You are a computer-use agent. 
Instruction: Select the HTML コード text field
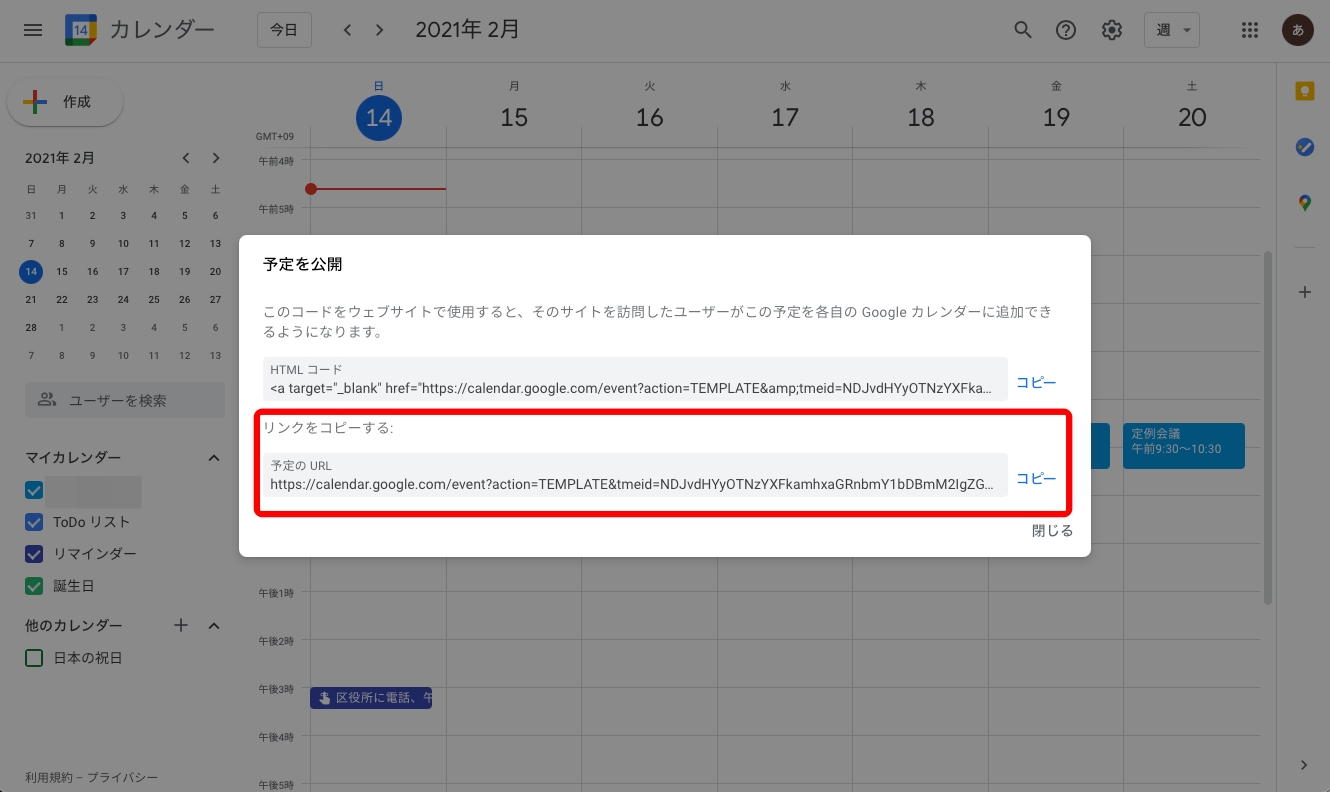click(x=635, y=379)
